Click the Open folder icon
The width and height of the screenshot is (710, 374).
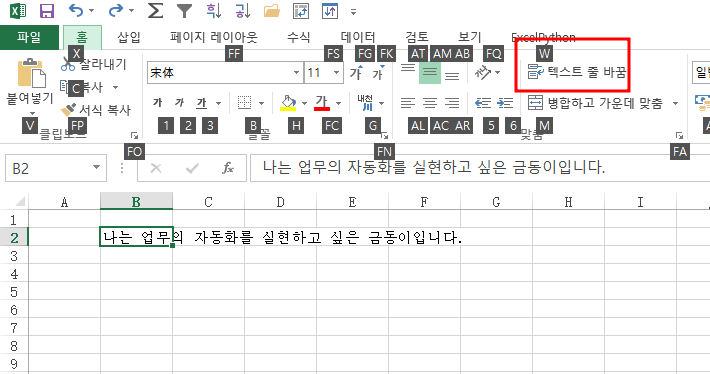point(272,10)
